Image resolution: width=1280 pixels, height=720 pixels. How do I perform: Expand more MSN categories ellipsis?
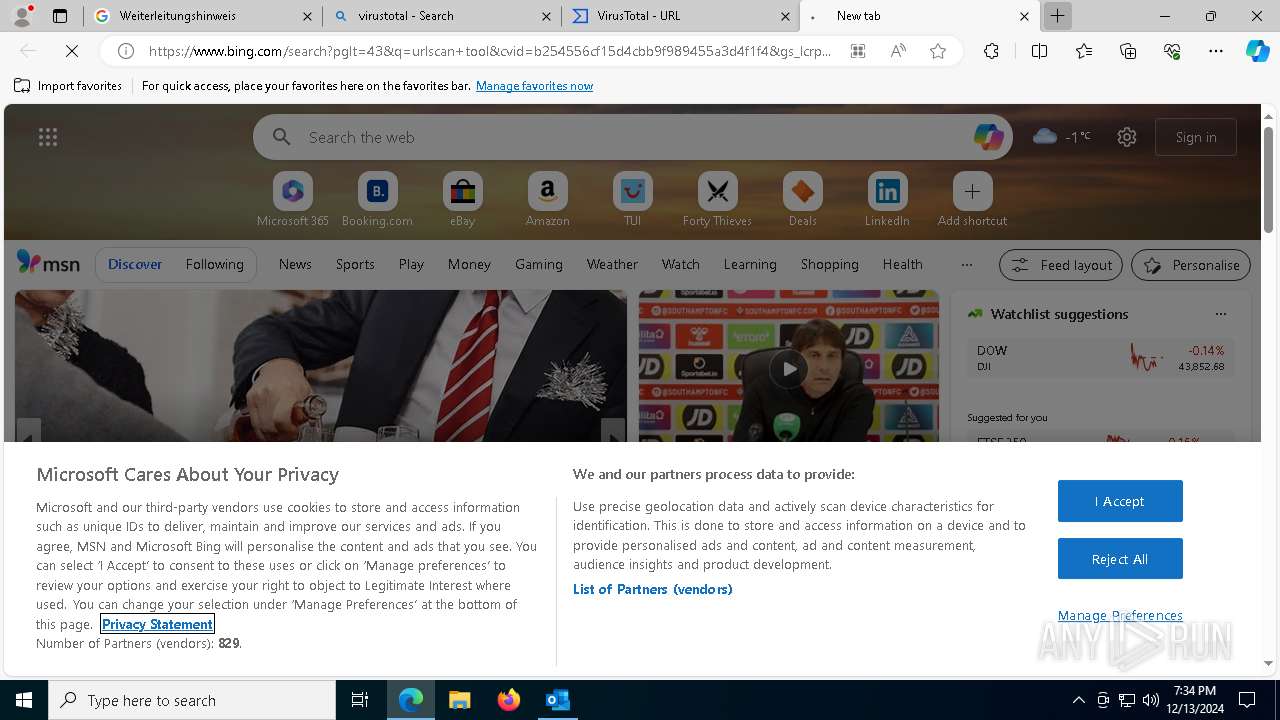coord(966,264)
